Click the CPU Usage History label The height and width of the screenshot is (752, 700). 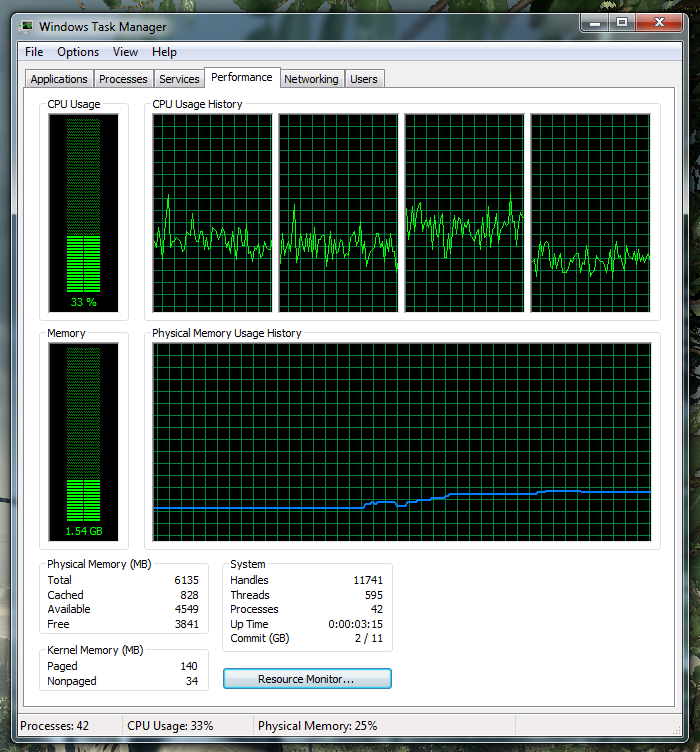(x=197, y=104)
